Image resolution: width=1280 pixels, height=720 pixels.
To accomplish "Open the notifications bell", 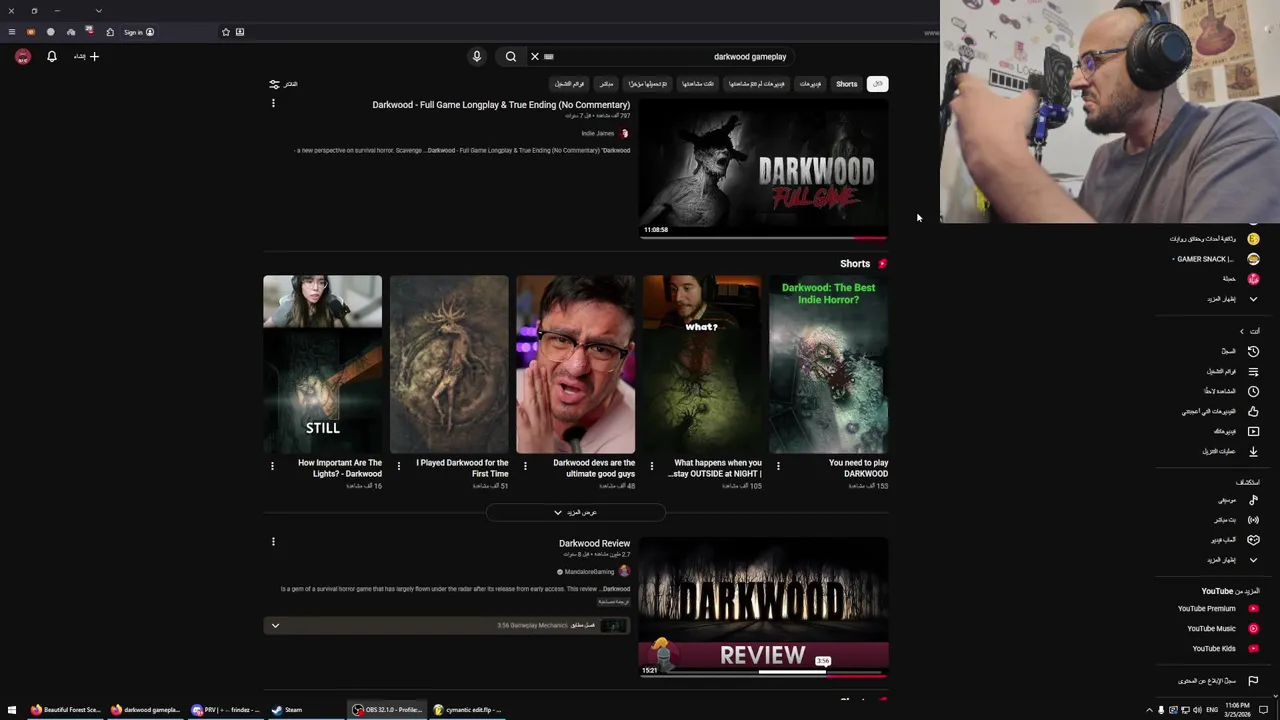I will 52,57.
